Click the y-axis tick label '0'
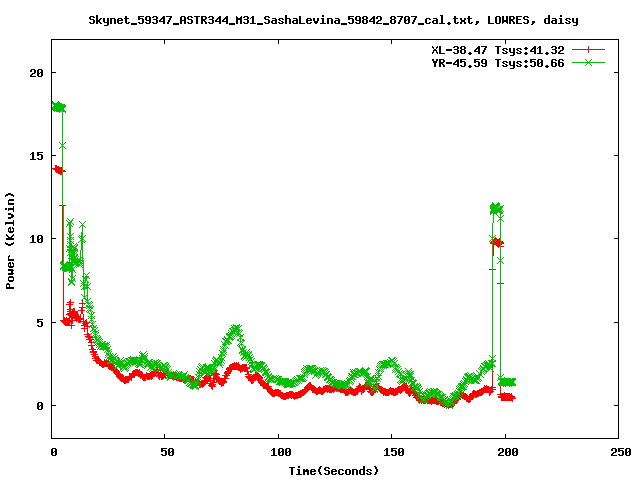 [x=40, y=406]
